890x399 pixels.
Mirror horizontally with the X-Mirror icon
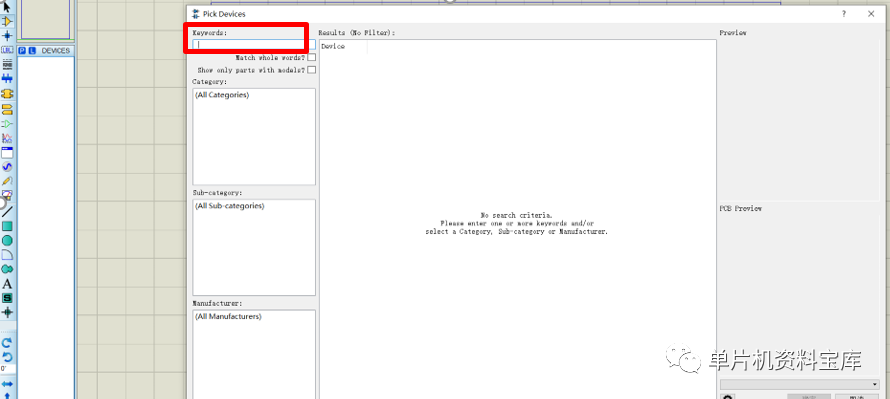tap(7, 384)
